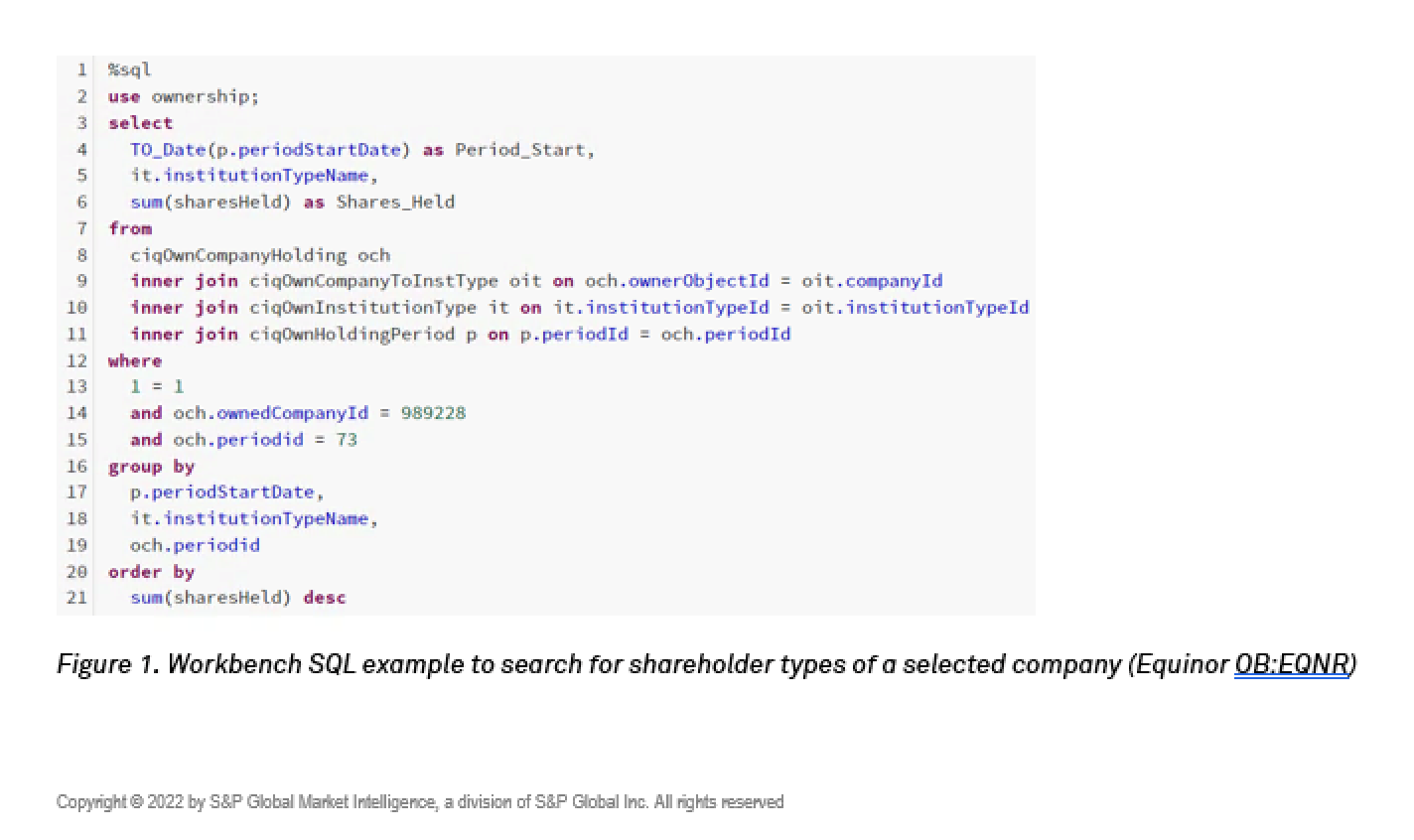Click ciqOwnCompanyToInstType in the first join
Viewport: 1414px width, 840px height.
pyautogui.click(x=373, y=281)
